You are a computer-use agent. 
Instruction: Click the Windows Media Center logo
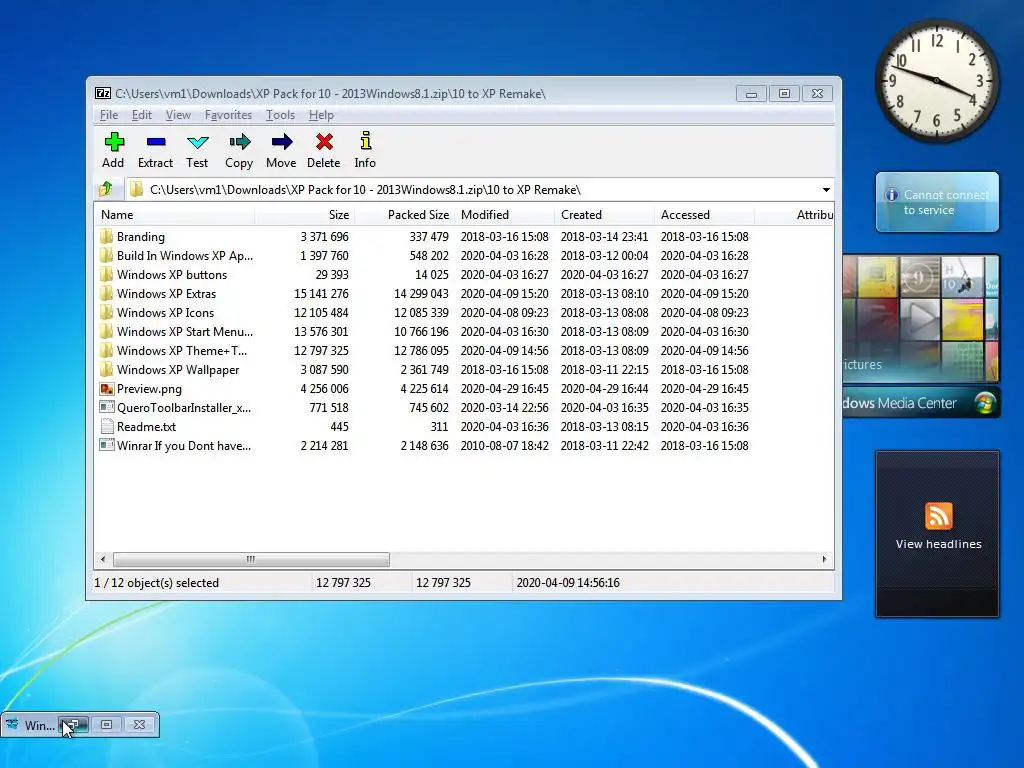(985, 402)
